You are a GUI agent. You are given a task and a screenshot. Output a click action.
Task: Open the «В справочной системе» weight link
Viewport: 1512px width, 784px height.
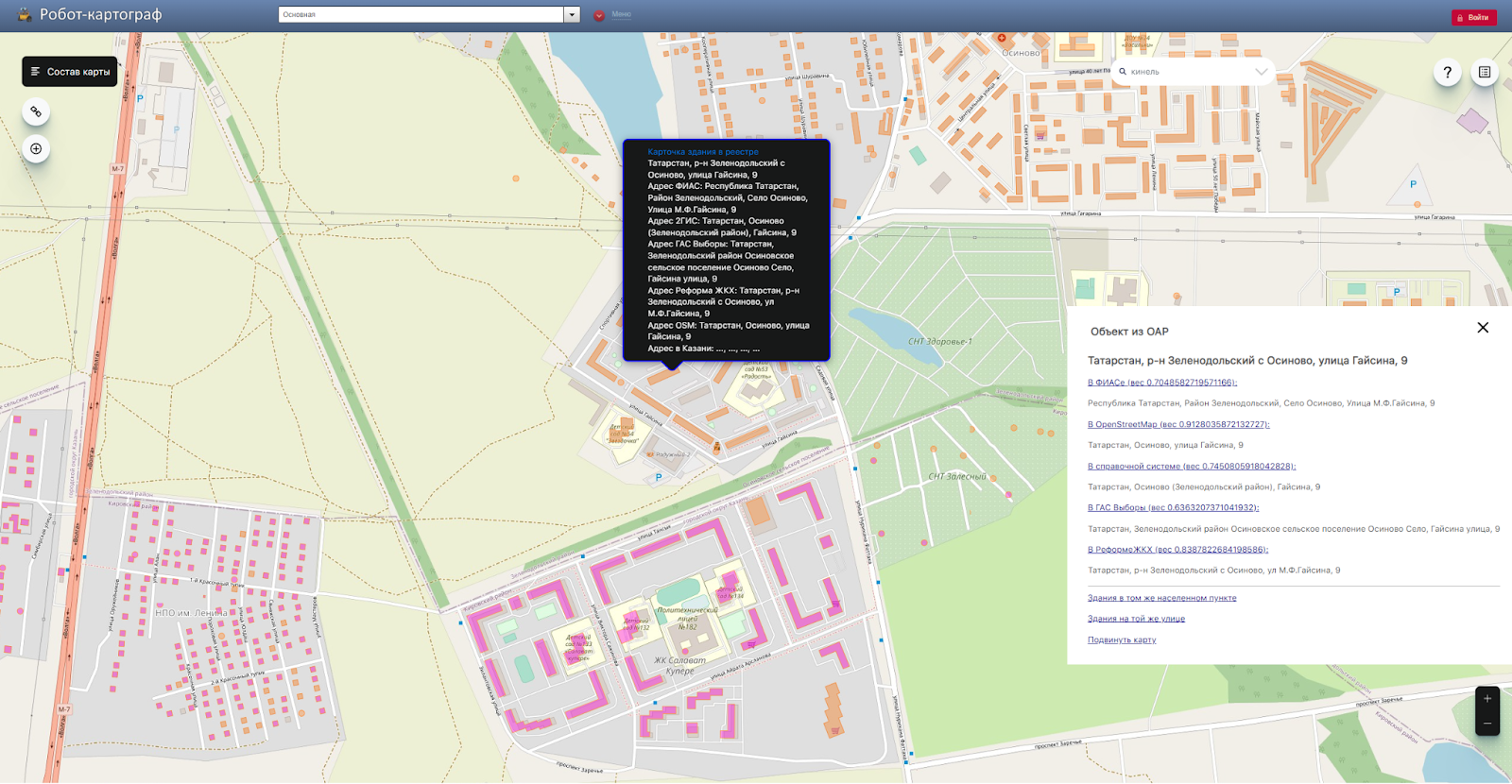[x=1192, y=466]
